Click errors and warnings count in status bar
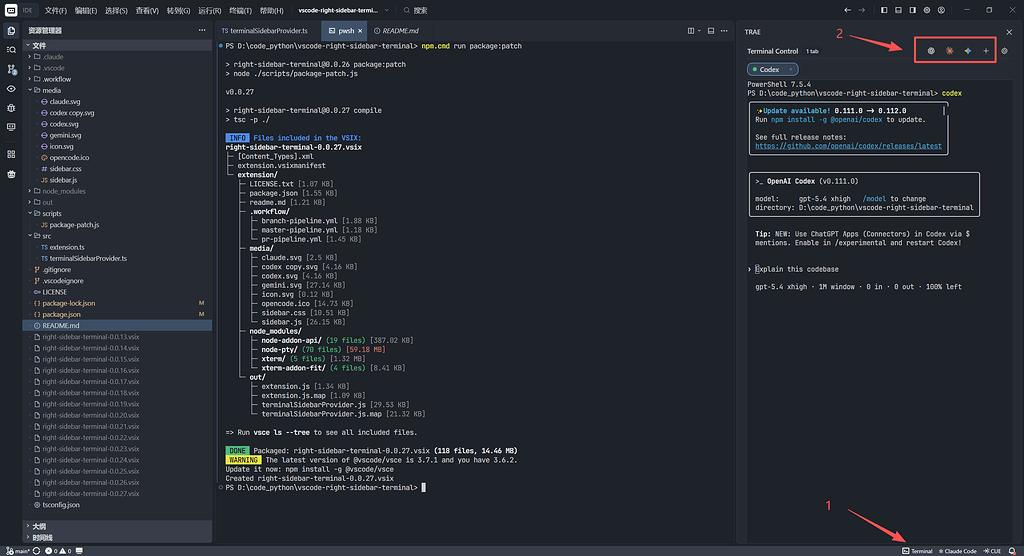This screenshot has width=1024, height=556. 58,551
